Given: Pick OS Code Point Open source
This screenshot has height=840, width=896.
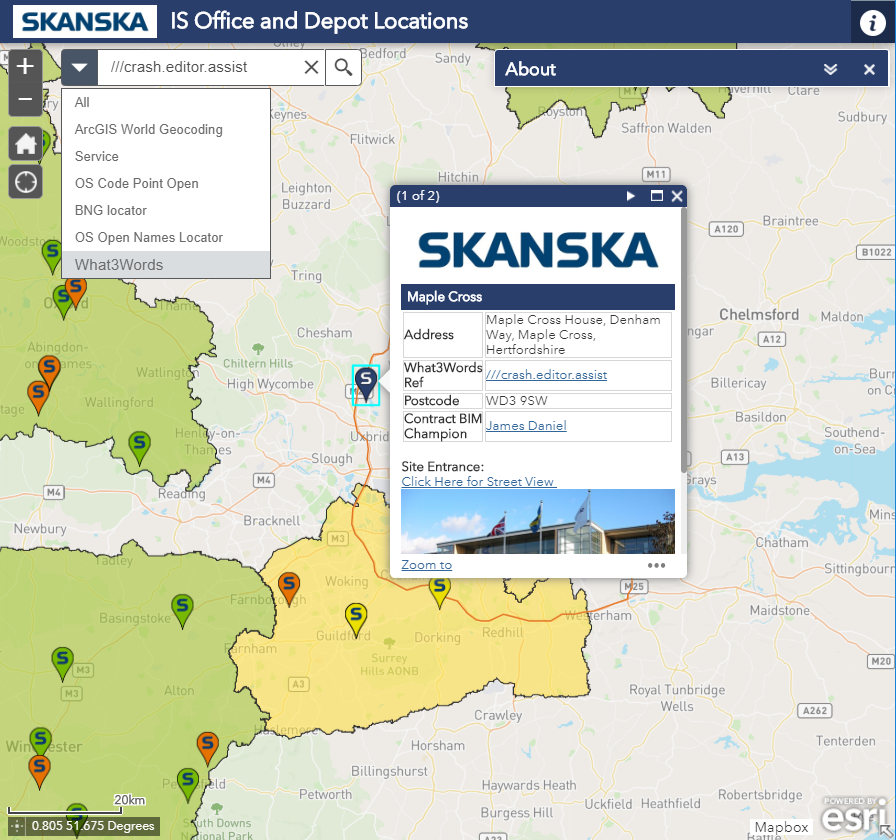Looking at the screenshot, I should [136, 183].
